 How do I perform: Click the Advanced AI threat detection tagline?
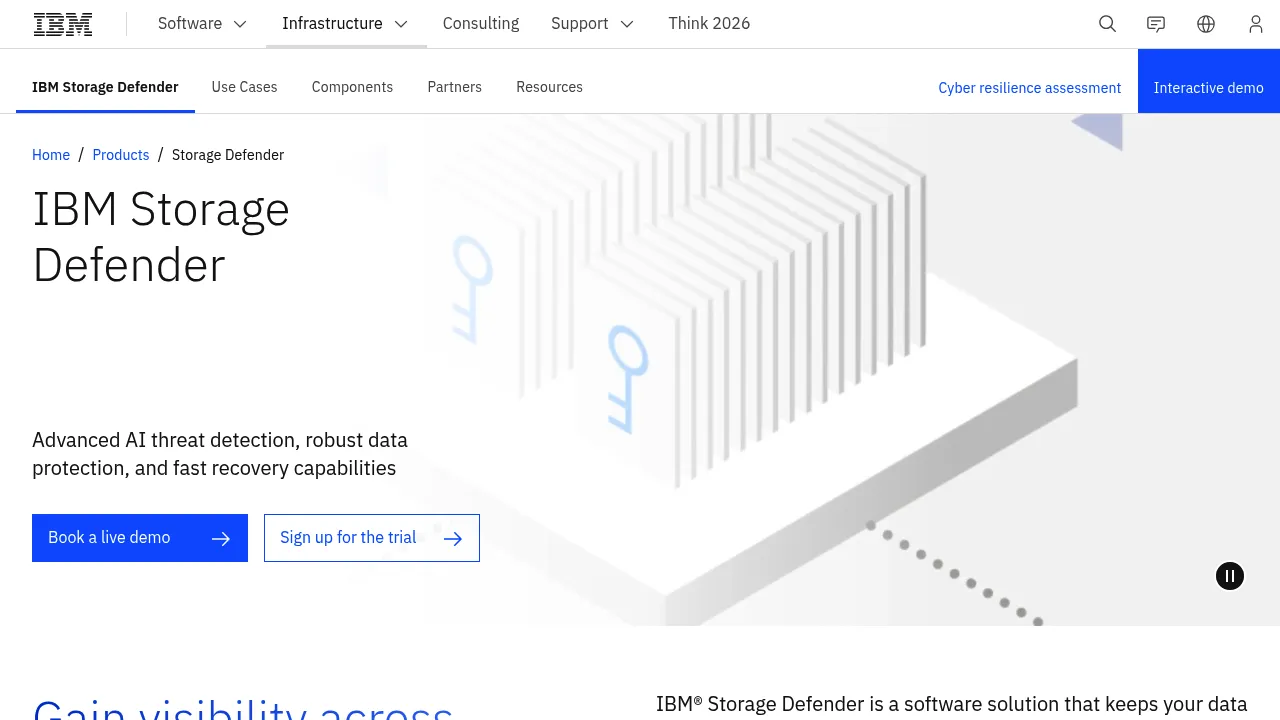tap(220, 454)
